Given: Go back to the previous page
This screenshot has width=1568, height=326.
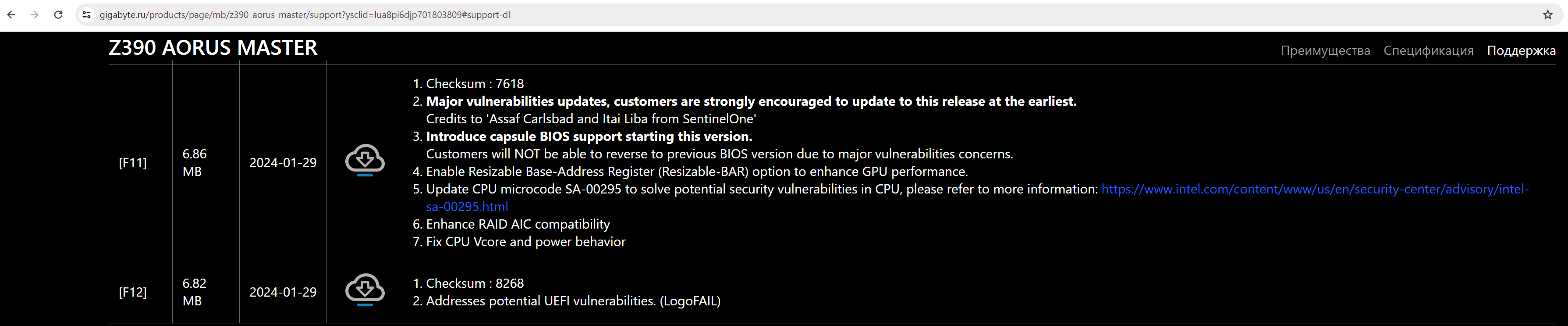Looking at the screenshot, I should coord(11,14).
